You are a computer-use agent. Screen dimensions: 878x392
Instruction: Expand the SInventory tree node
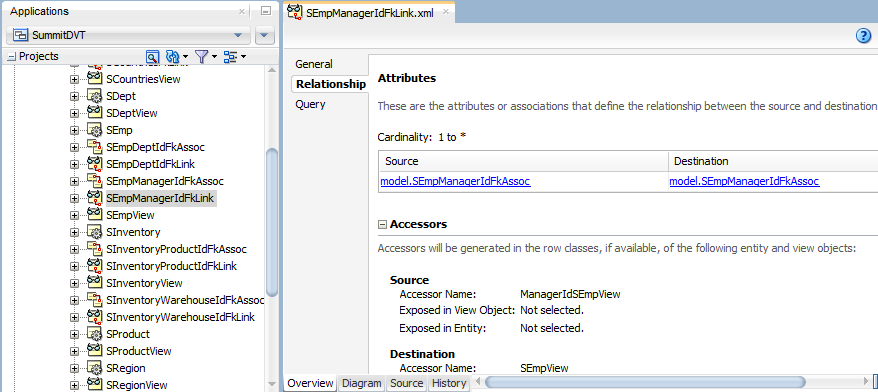(74, 232)
